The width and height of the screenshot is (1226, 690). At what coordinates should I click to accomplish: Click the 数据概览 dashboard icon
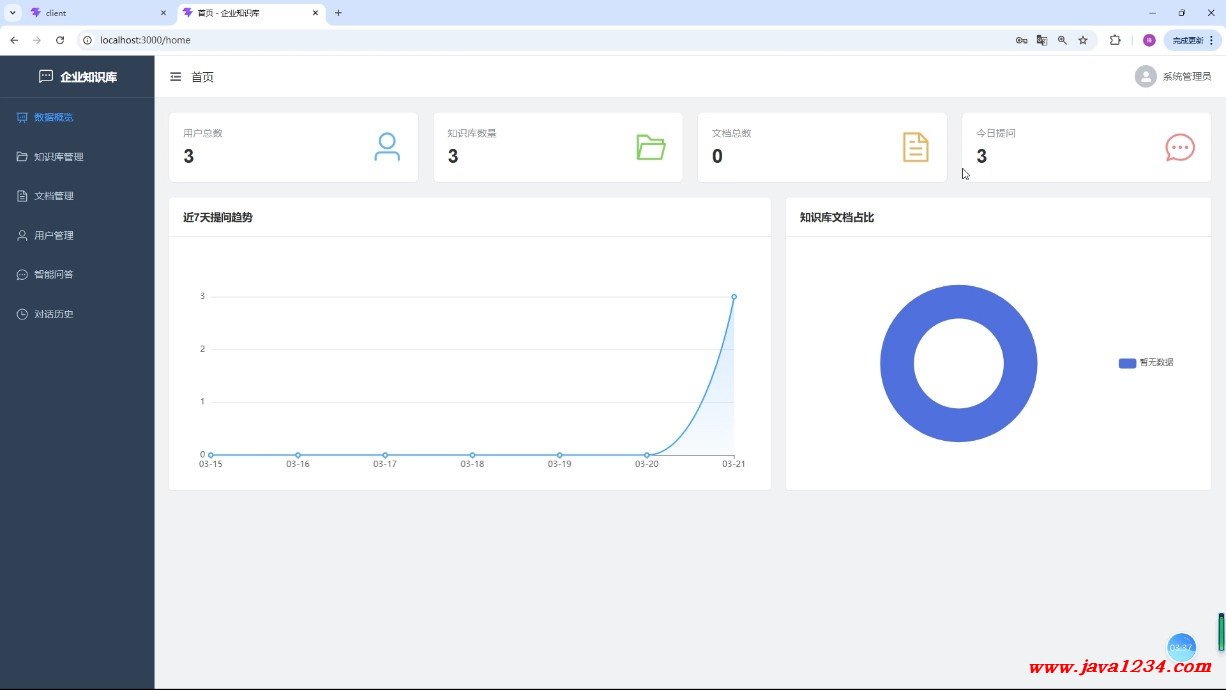[x=22, y=117]
